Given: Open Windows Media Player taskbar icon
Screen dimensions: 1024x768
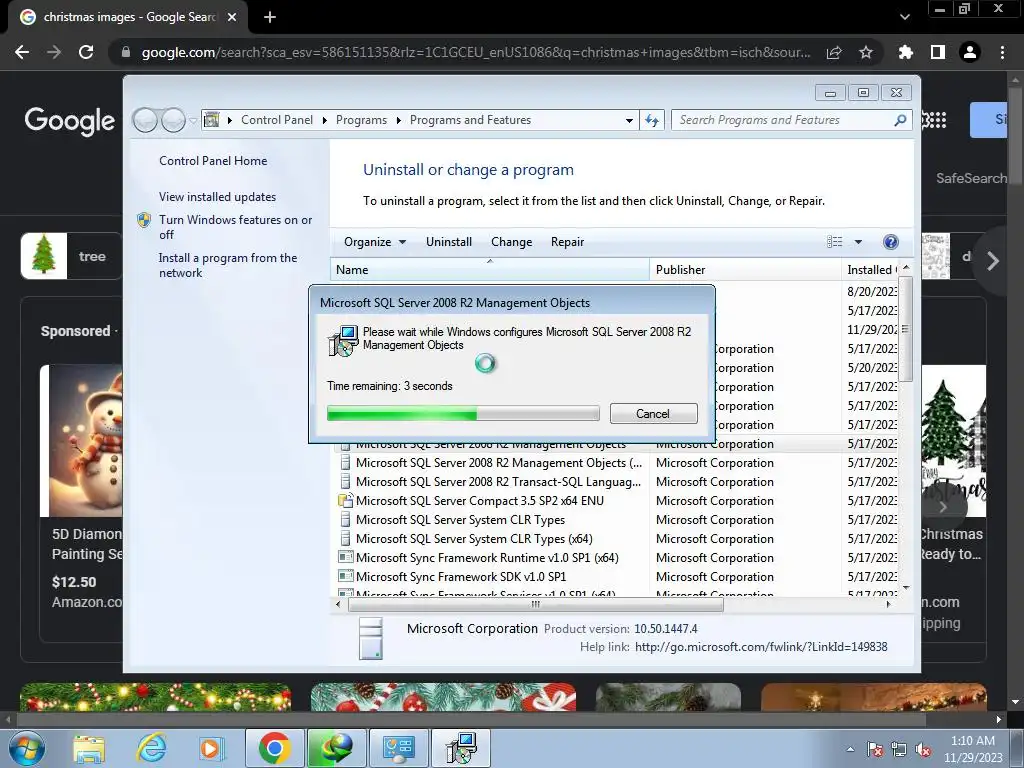Looking at the screenshot, I should point(210,748).
